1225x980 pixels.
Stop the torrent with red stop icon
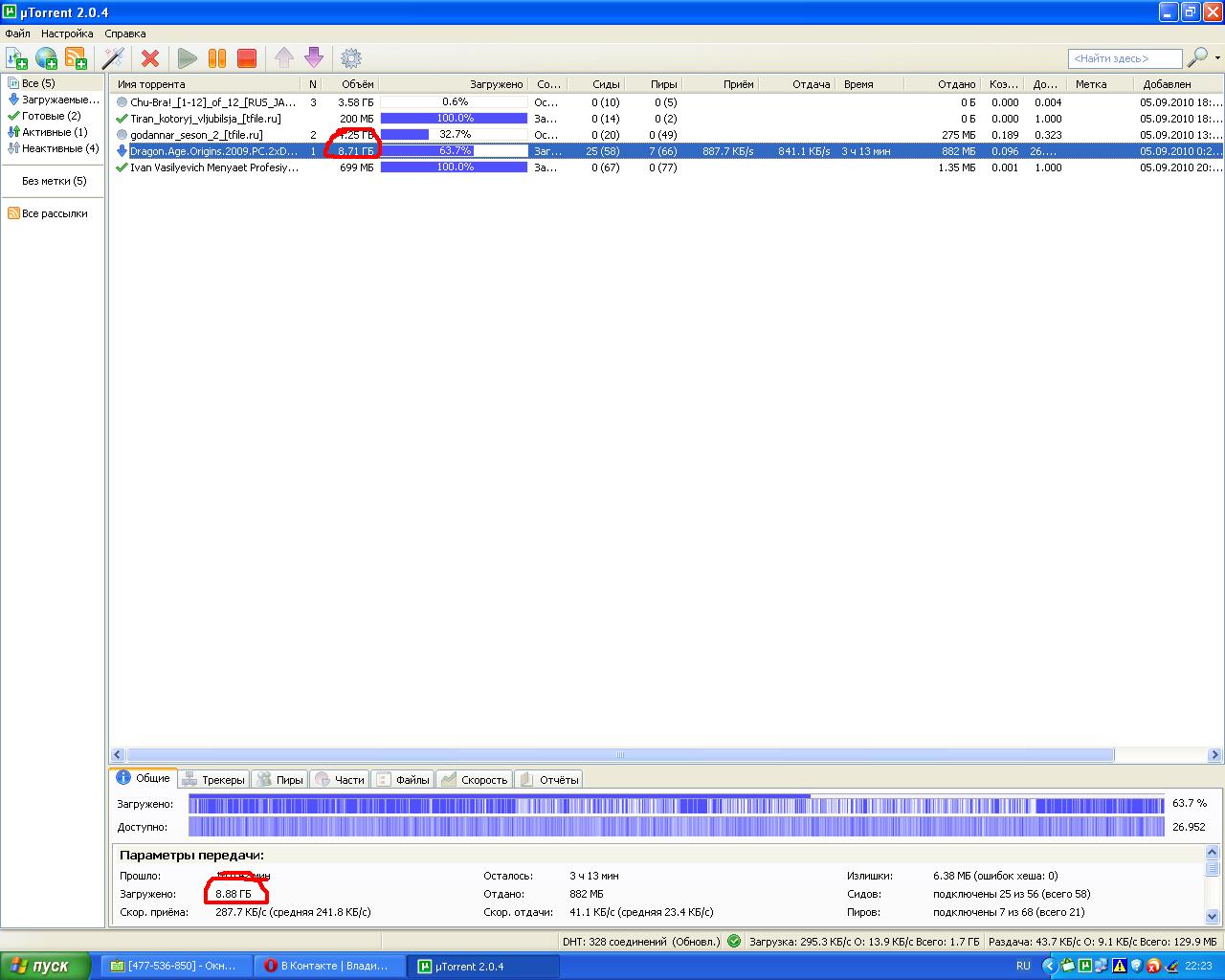click(247, 58)
